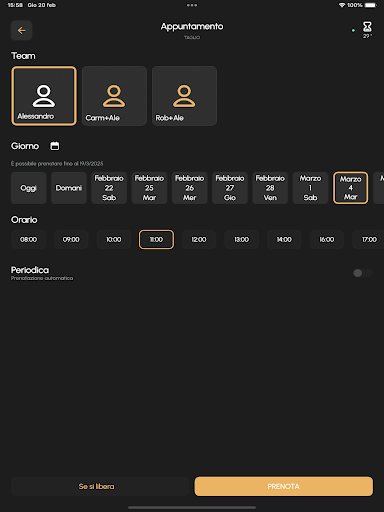Select the 11:00 time slot
This screenshot has width=384, height=512.
pyautogui.click(x=156, y=239)
